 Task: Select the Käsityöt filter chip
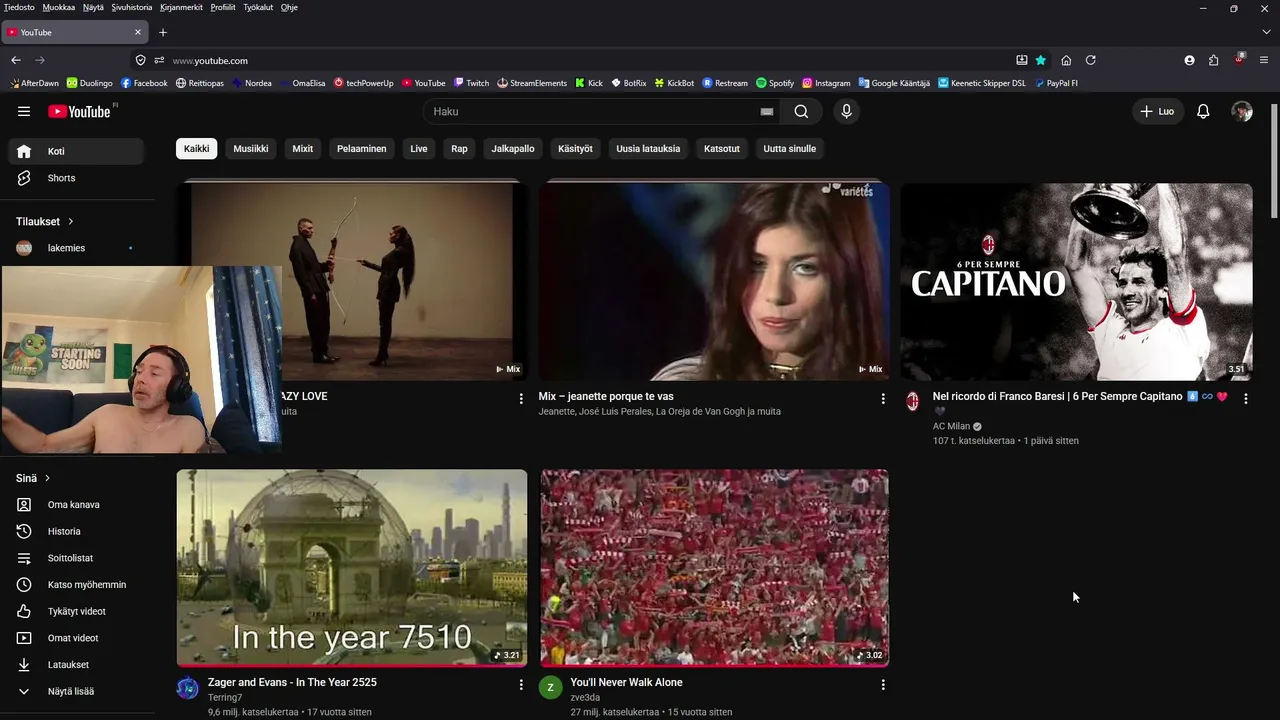[575, 149]
